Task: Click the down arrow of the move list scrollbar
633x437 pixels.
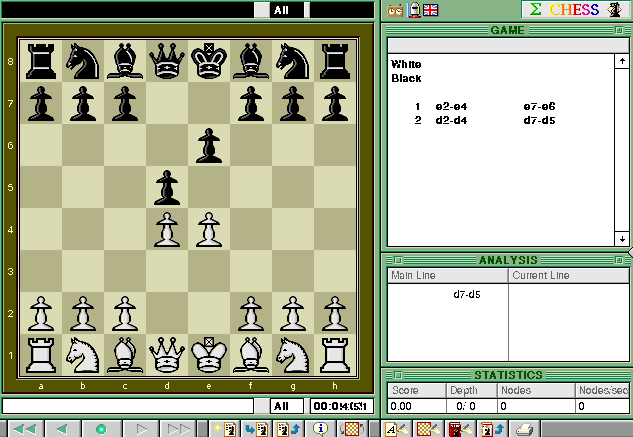Action: point(622,239)
